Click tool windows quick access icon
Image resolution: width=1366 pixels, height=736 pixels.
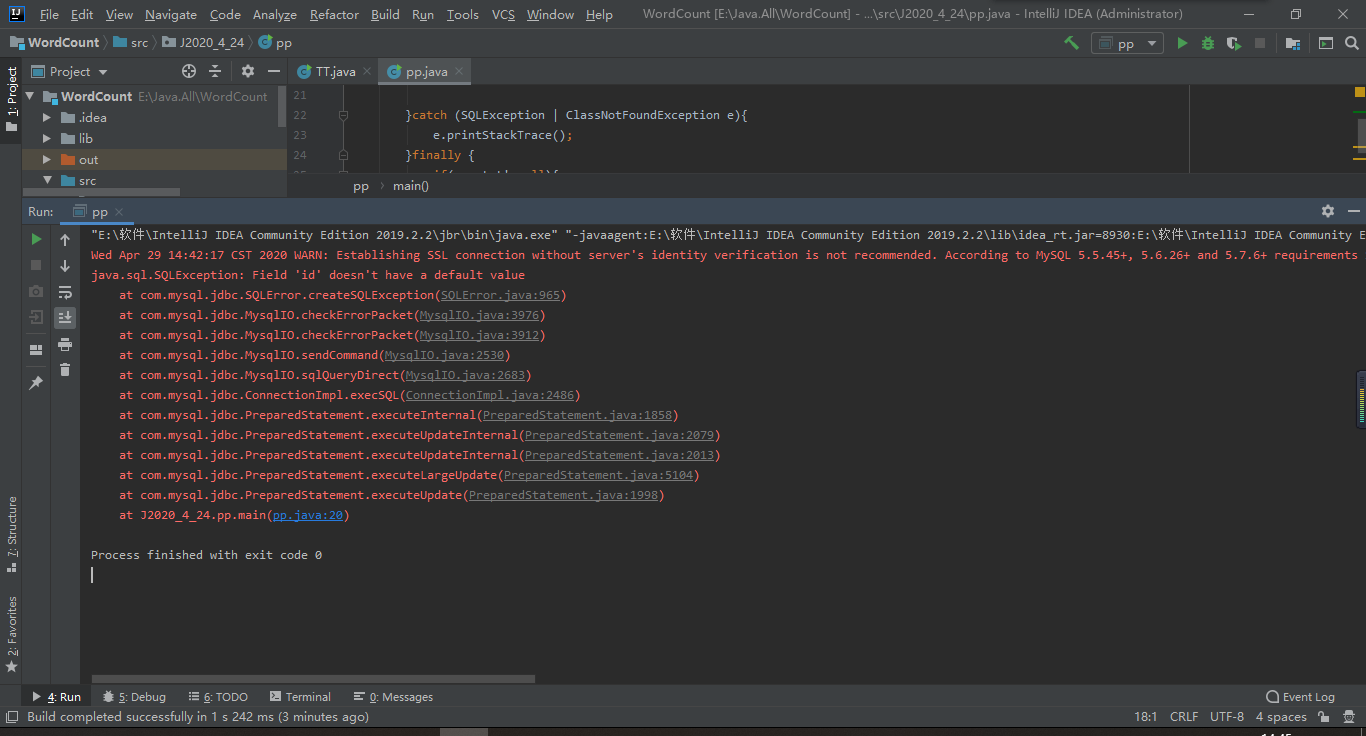11,716
